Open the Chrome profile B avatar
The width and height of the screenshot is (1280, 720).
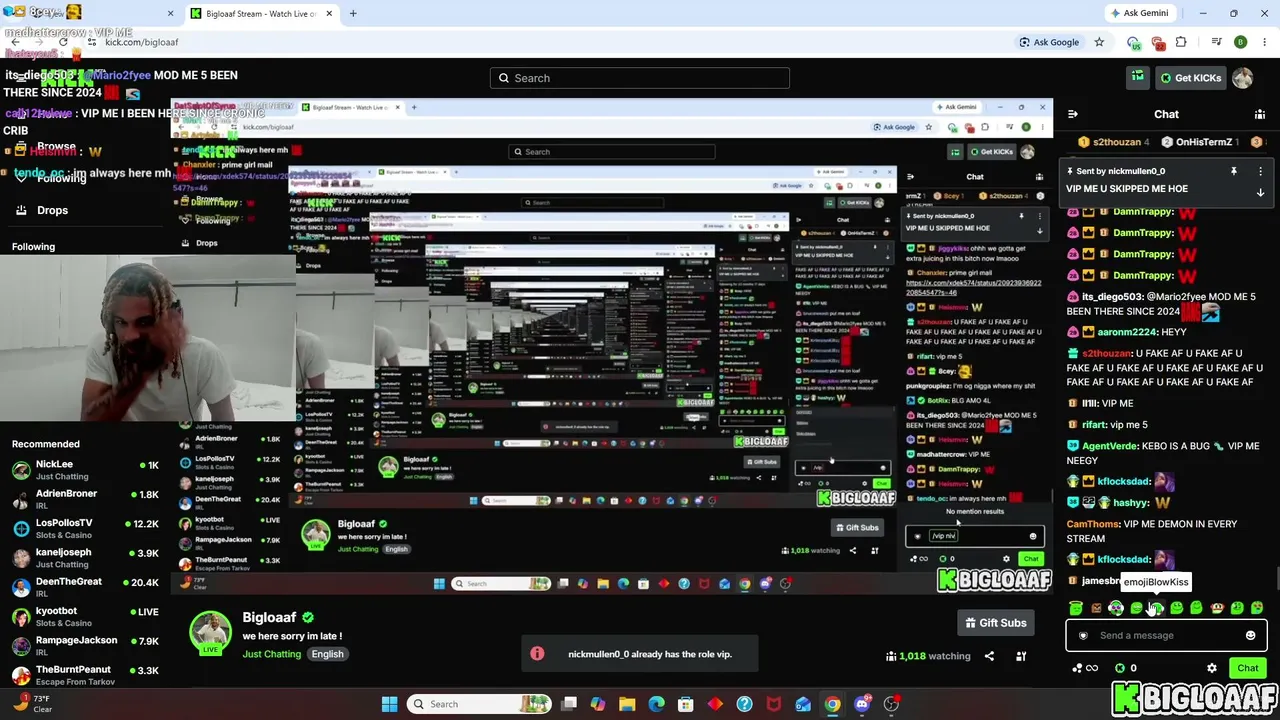coord(1241,42)
